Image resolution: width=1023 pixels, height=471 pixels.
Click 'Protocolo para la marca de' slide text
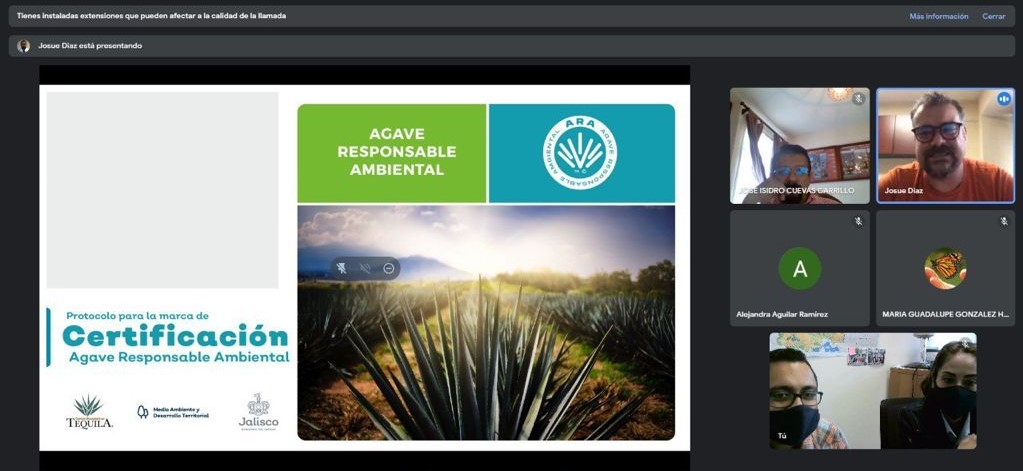tap(137, 316)
